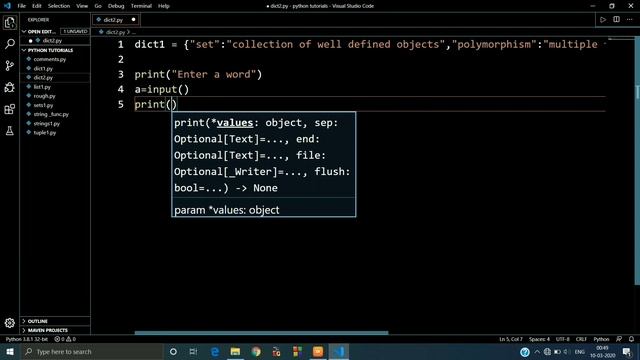Screen dimensions: 640x360
Task: Change UTF-8 file encoding
Action: [x=562, y=339]
